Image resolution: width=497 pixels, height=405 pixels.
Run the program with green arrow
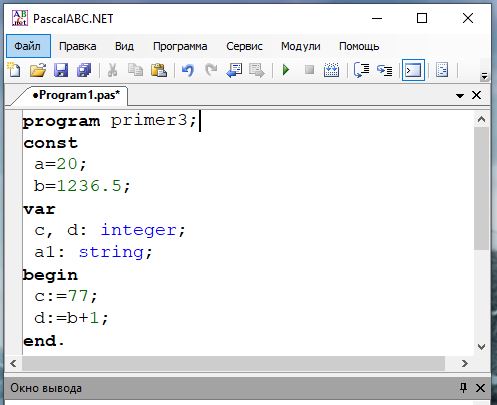[x=286, y=70]
